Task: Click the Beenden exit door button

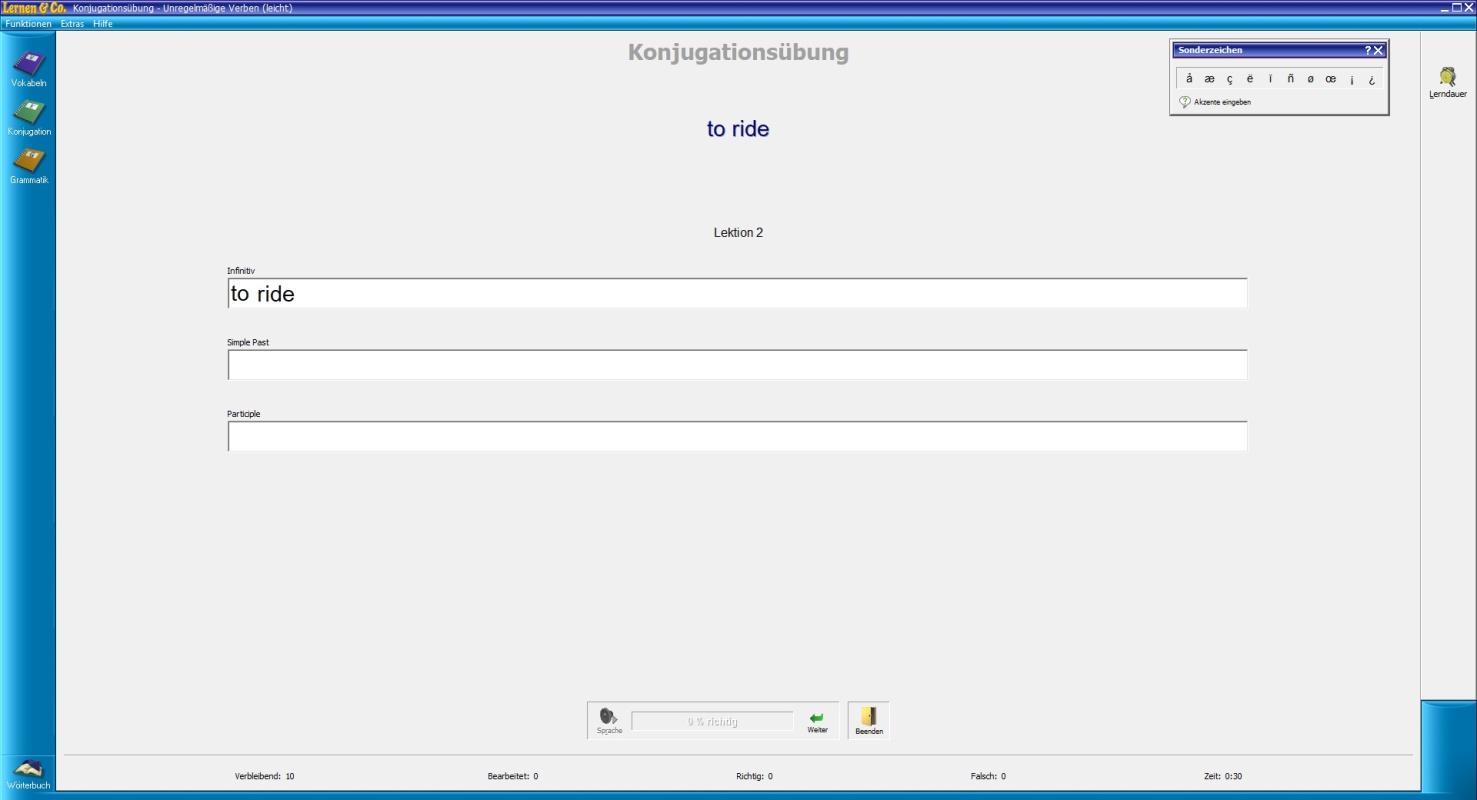Action: [x=868, y=721]
